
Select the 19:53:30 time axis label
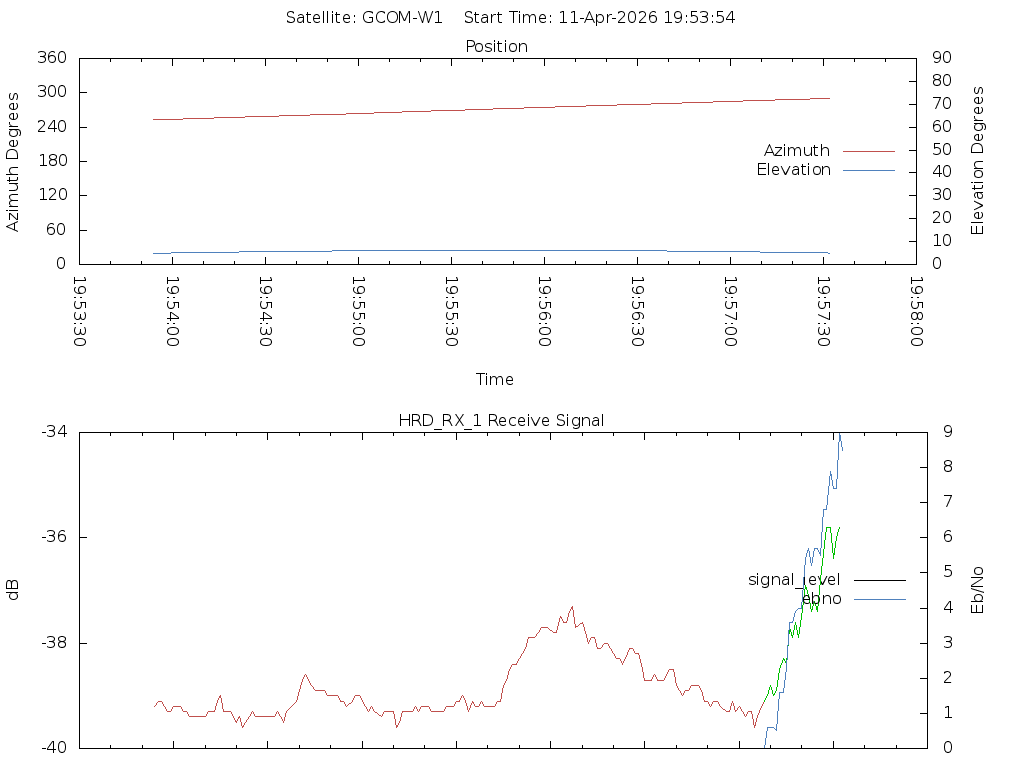click(x=79, y=312)
